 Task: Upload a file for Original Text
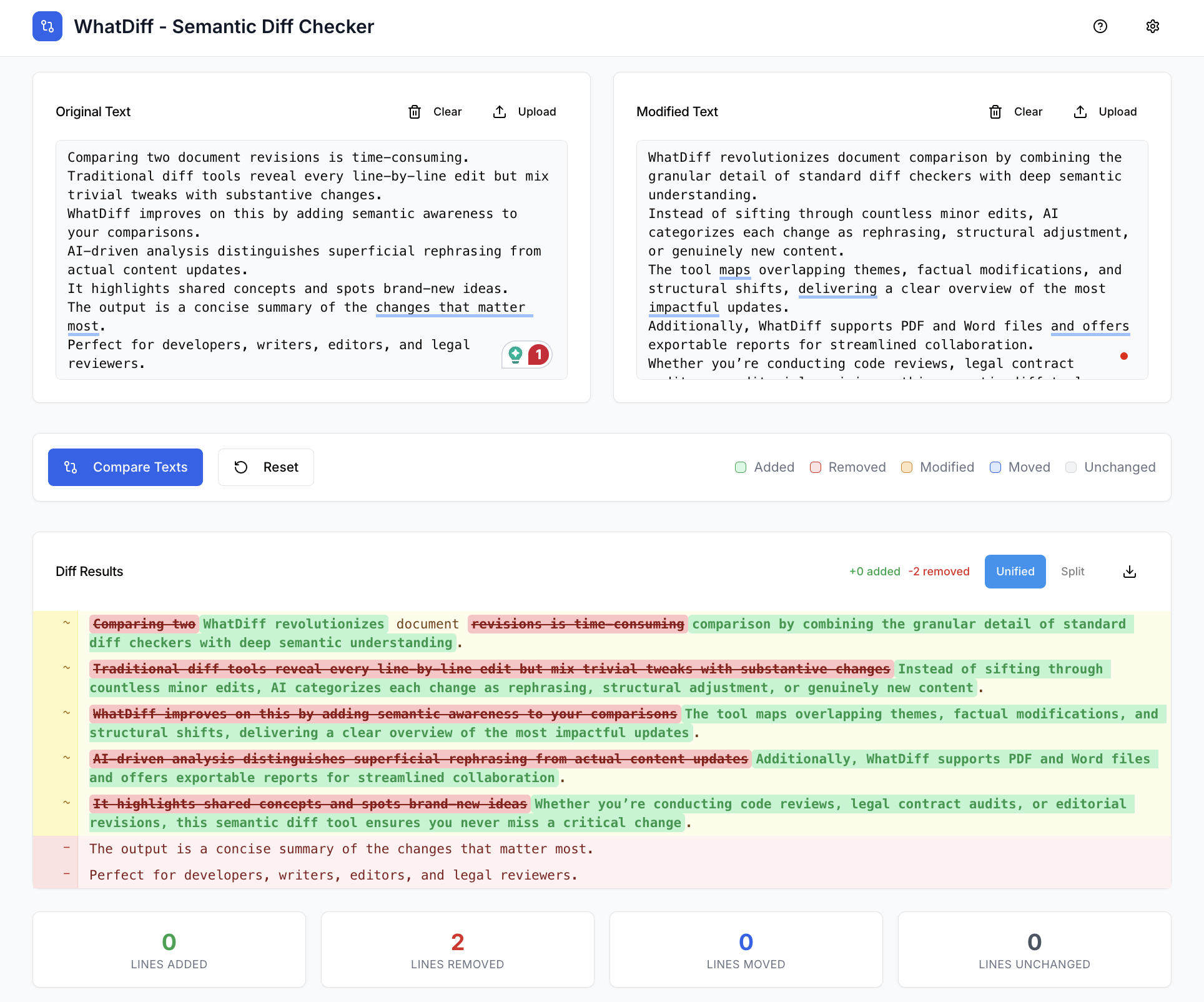click(525, 112)
